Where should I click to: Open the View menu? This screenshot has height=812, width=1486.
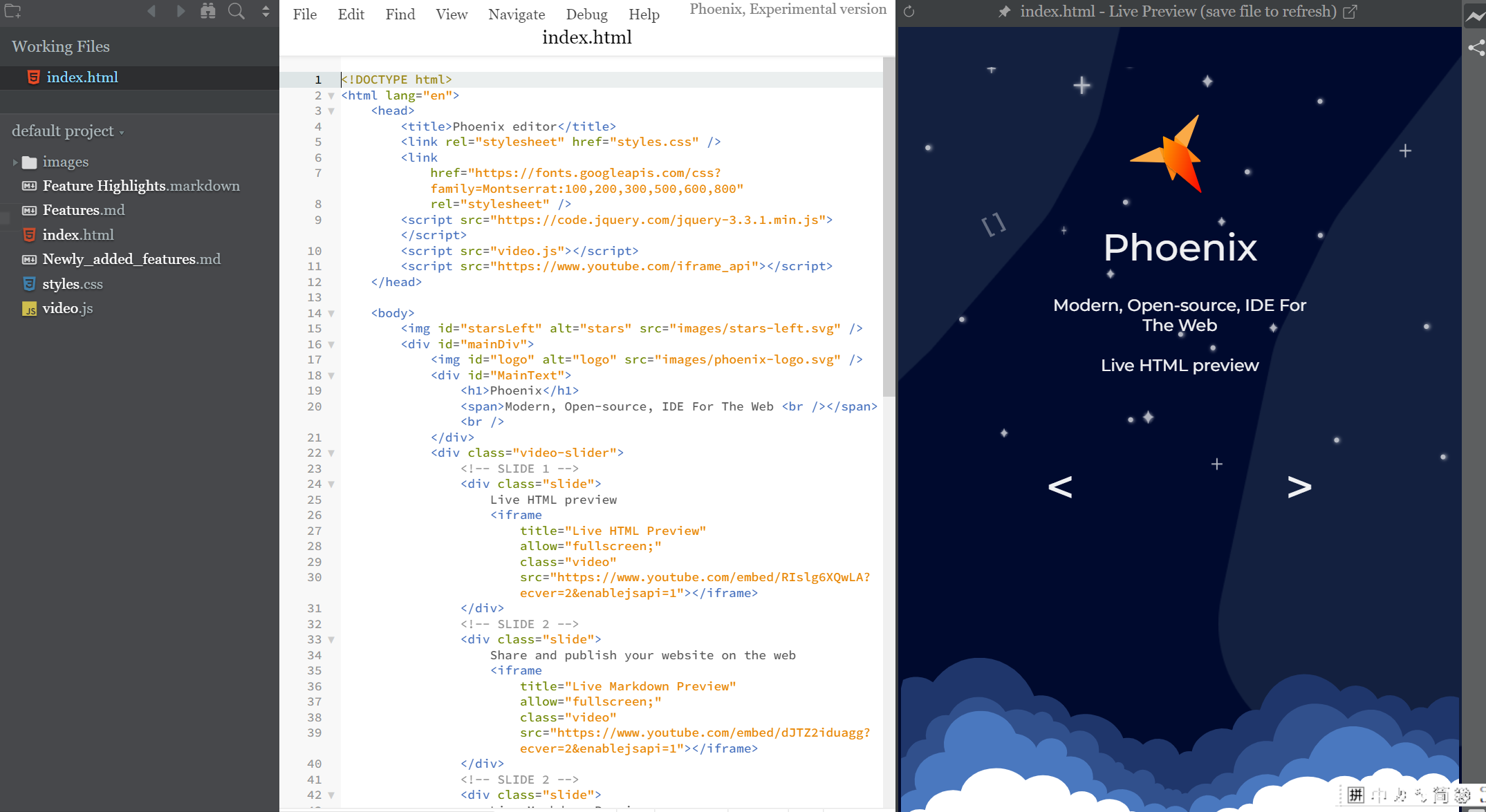[452, 14]
